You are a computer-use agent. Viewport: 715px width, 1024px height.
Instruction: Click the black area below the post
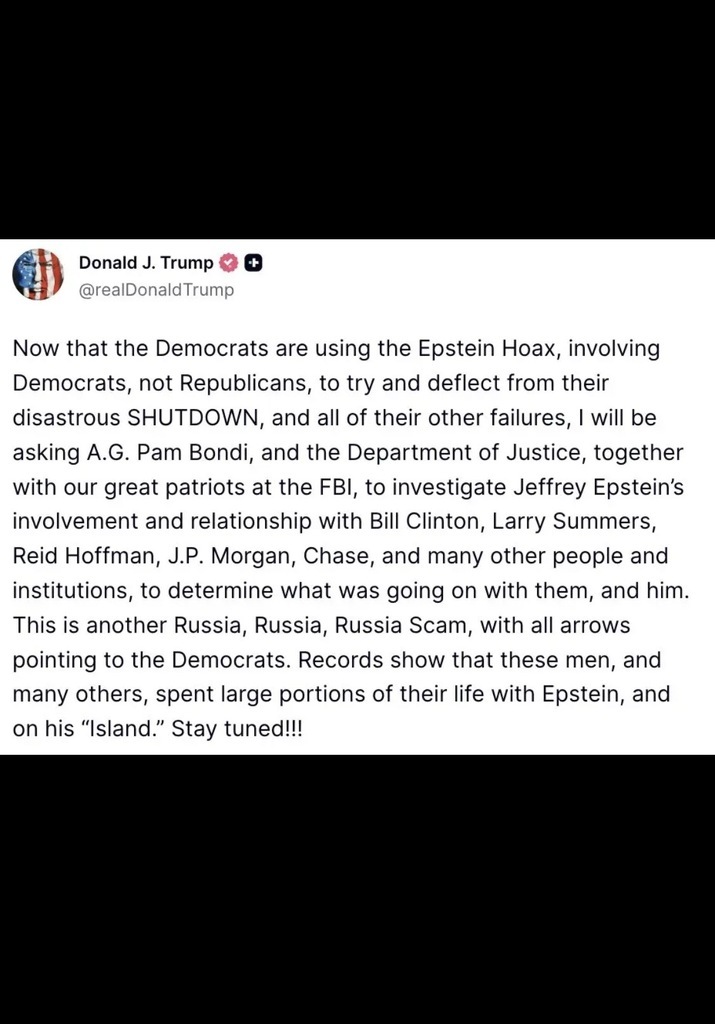click(357, 890)
